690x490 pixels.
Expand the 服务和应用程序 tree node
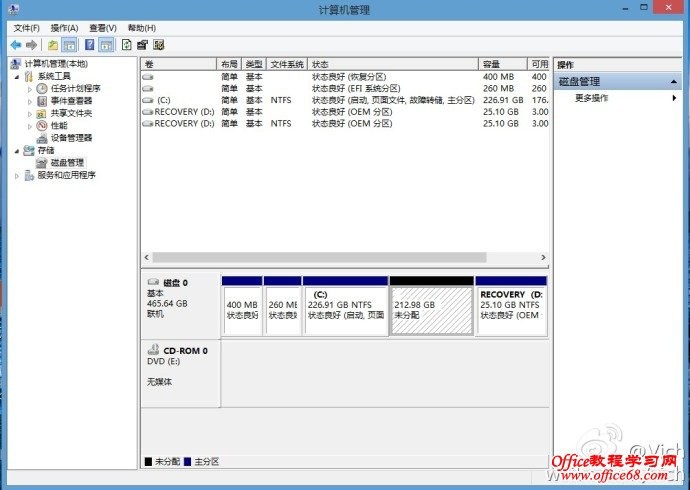[x=17, y=176]
